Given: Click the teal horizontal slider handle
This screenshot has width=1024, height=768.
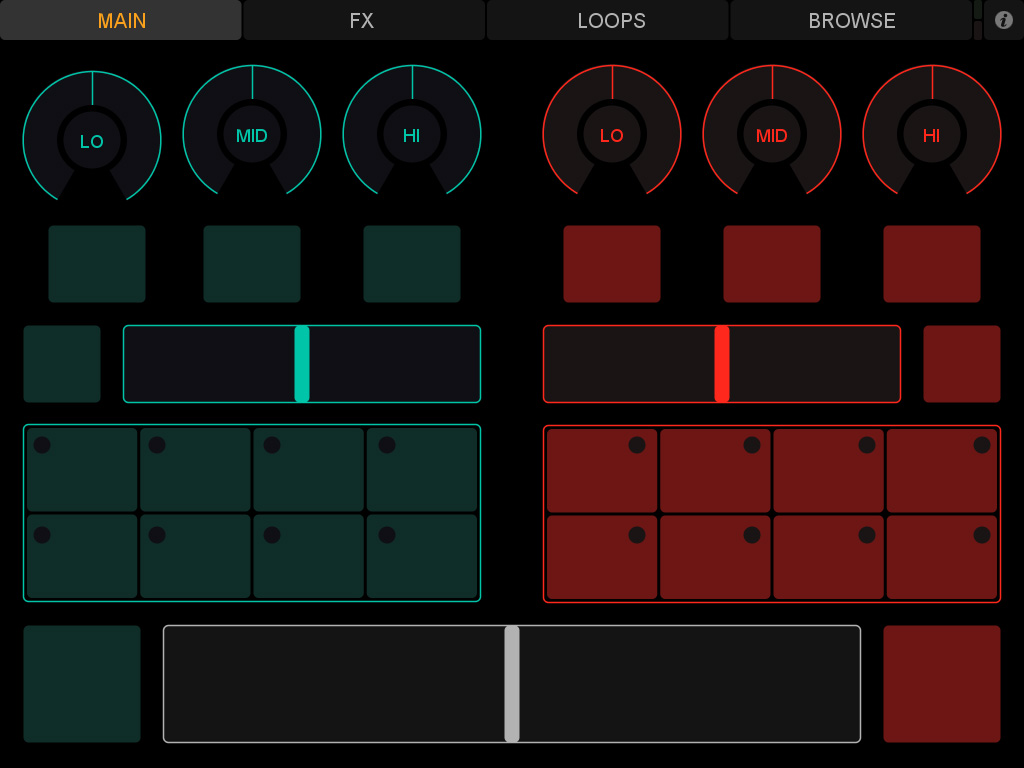Looking at the screenshot, I should click(x=302, y=364).
